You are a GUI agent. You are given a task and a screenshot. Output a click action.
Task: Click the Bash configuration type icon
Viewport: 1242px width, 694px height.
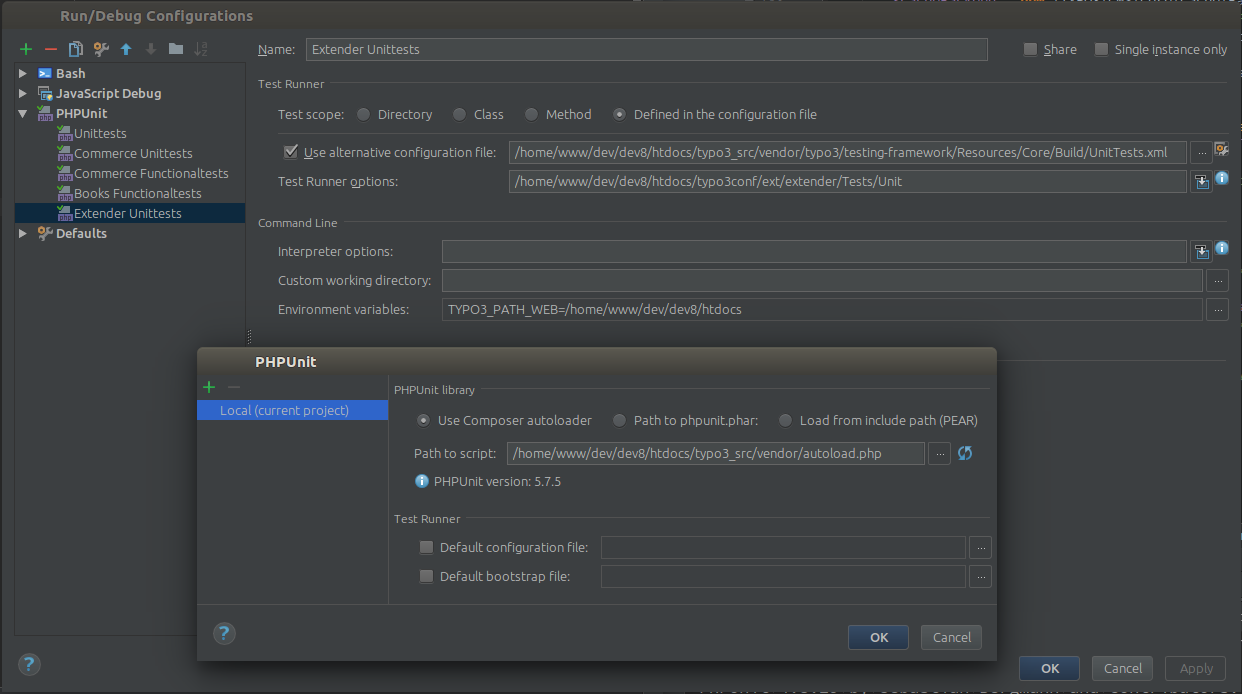[45, 73]
